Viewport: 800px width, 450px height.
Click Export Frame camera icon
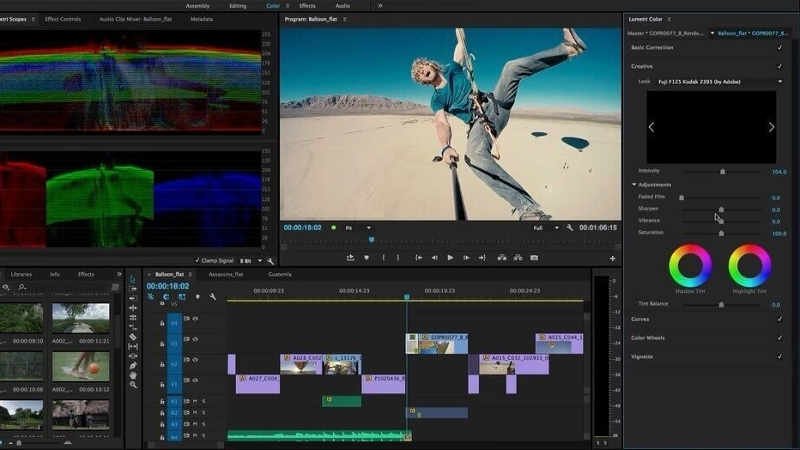(x=534, y=258)
